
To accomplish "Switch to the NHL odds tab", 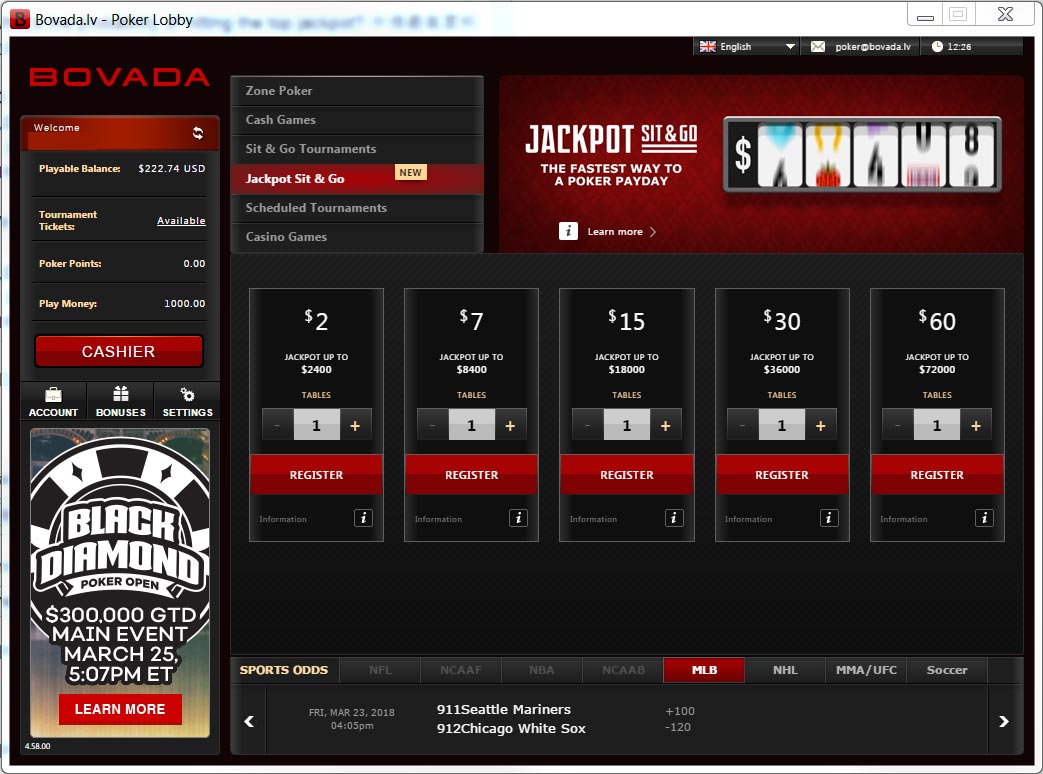I will (x=785, y=670).
